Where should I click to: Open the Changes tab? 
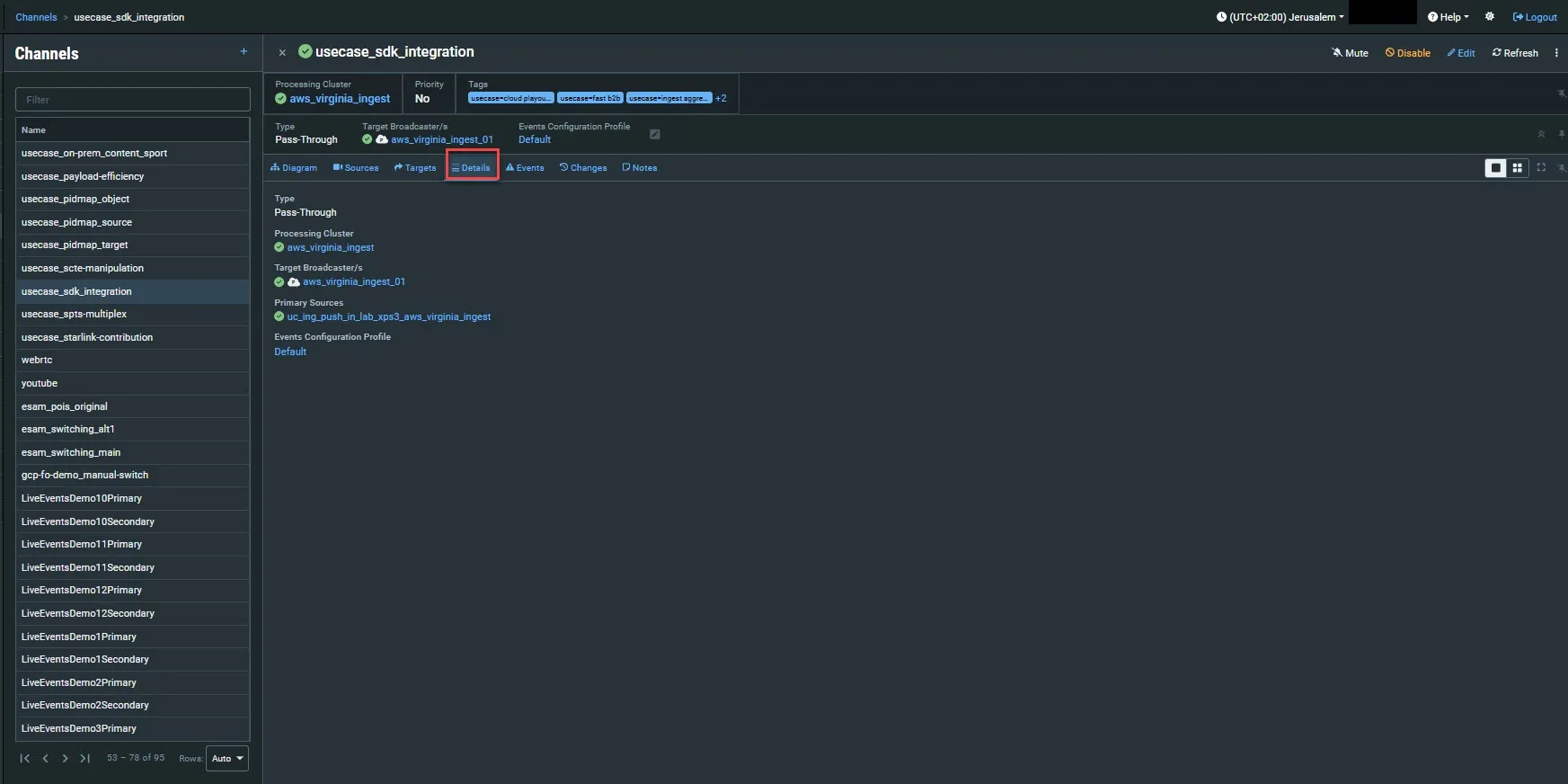point(583,168)
